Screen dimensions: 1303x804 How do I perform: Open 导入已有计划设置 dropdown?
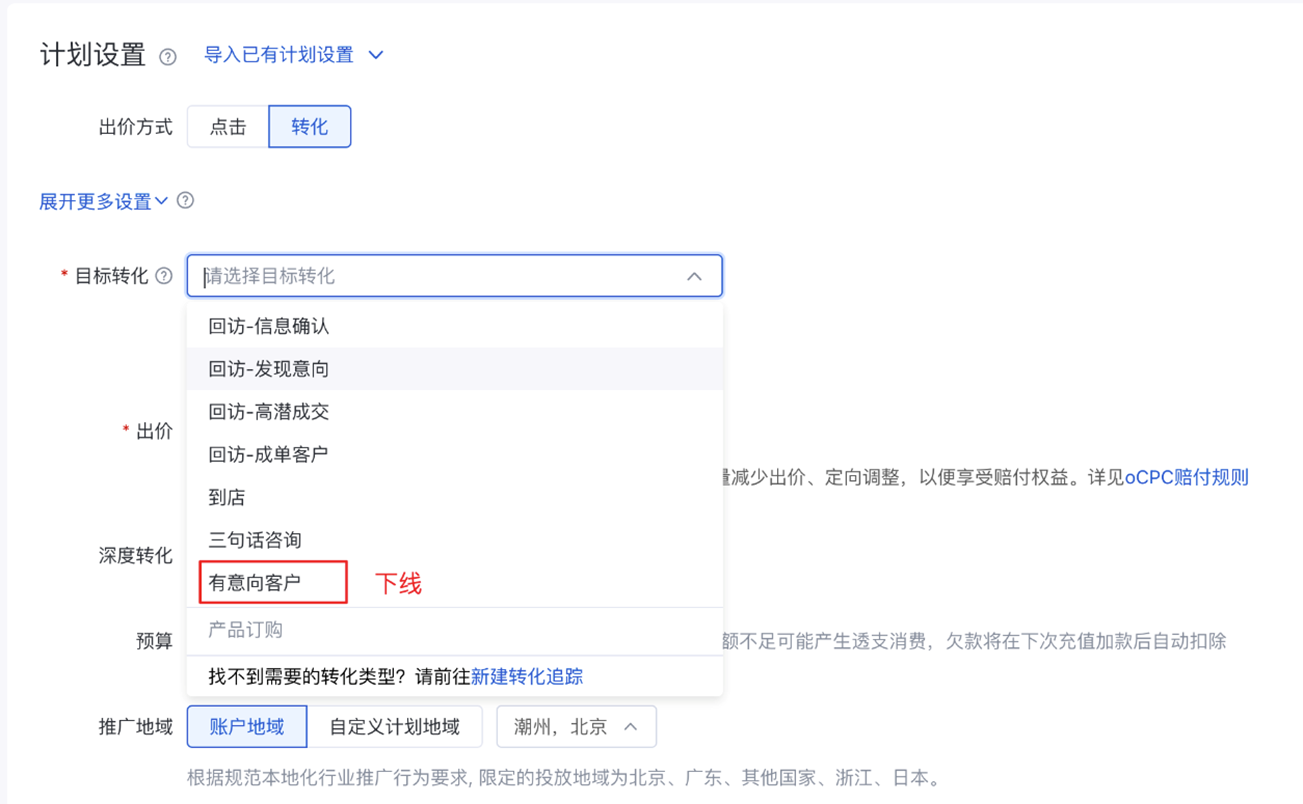pyautogui.click(x=293, y=55)
